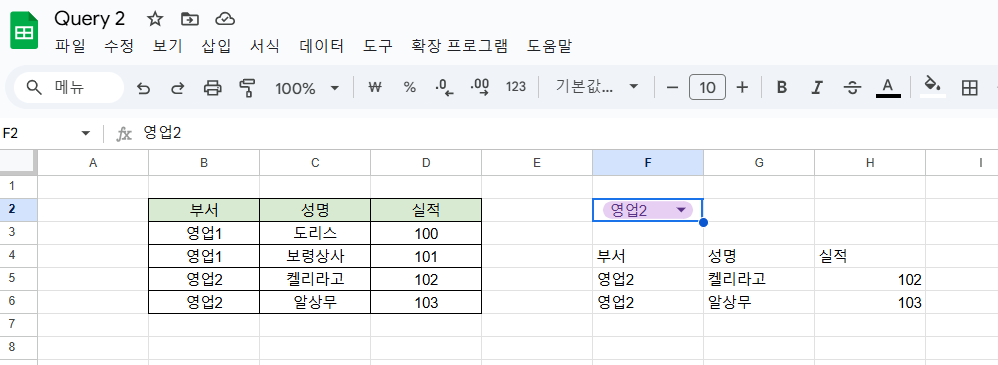Click the undo arrow icon

[144, 88]
